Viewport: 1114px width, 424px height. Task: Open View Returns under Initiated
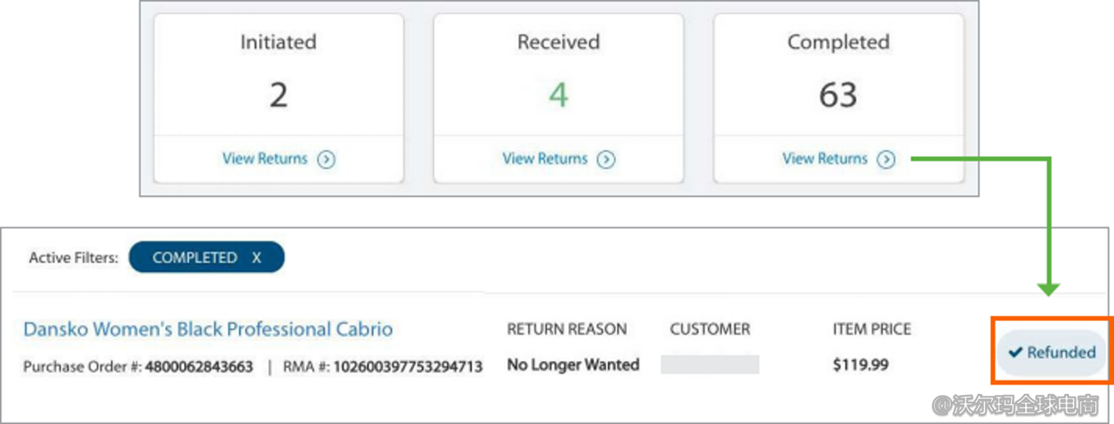[x=267, y=159]
